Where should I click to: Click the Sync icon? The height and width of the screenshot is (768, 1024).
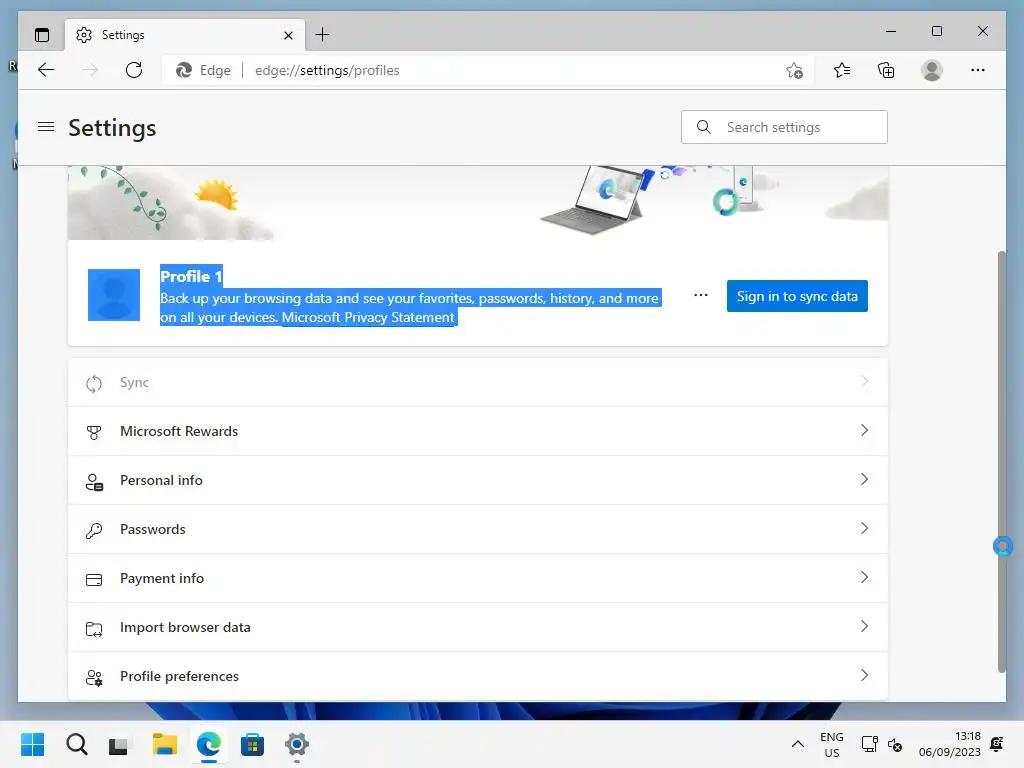coord(94,383)
